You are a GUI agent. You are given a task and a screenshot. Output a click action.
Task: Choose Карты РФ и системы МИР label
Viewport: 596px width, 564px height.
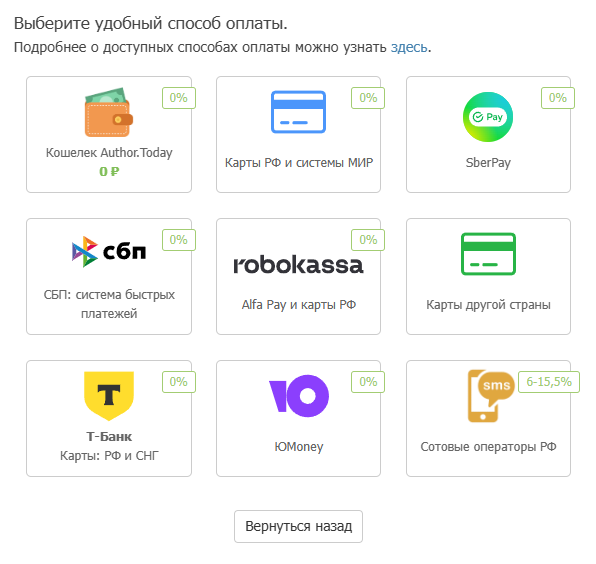[x=299, y=163]
